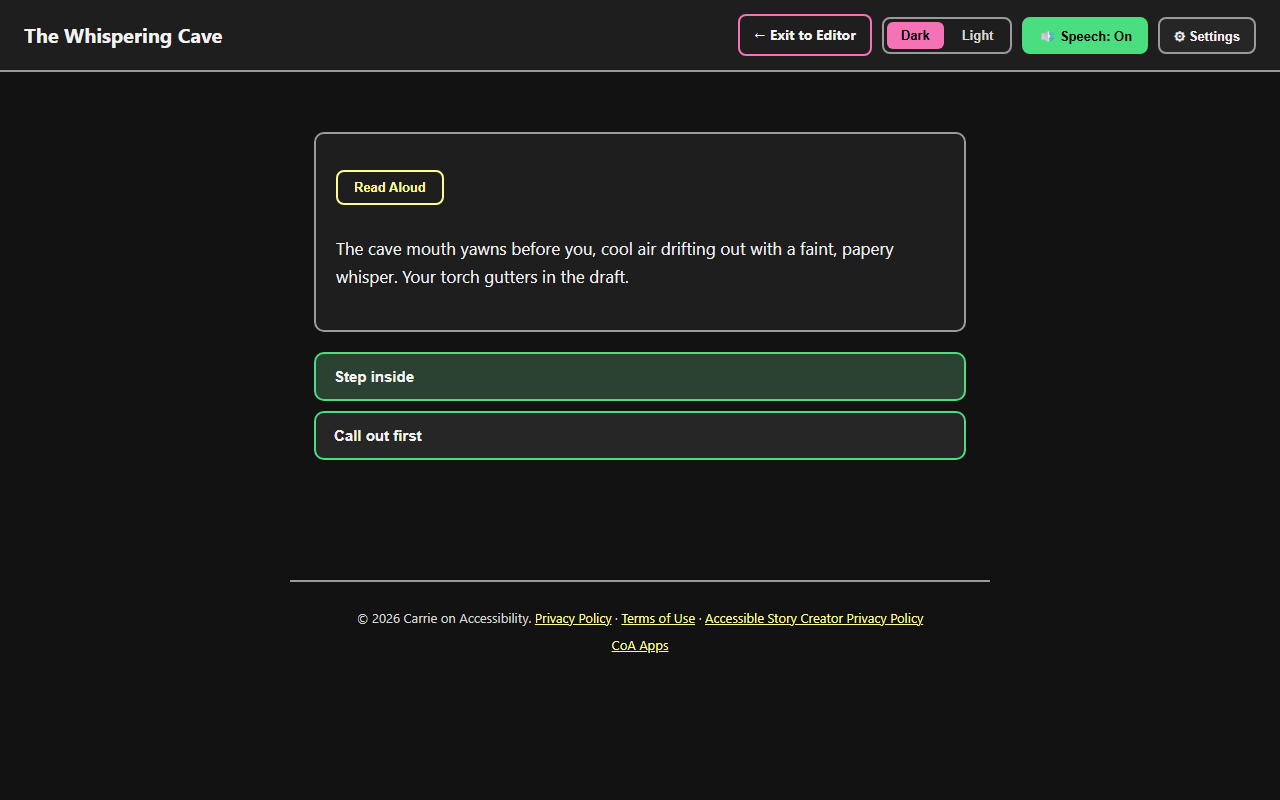Click the left arrow in Exit to Editor
The image size is (1280, 800).
[x=760, y=35]
